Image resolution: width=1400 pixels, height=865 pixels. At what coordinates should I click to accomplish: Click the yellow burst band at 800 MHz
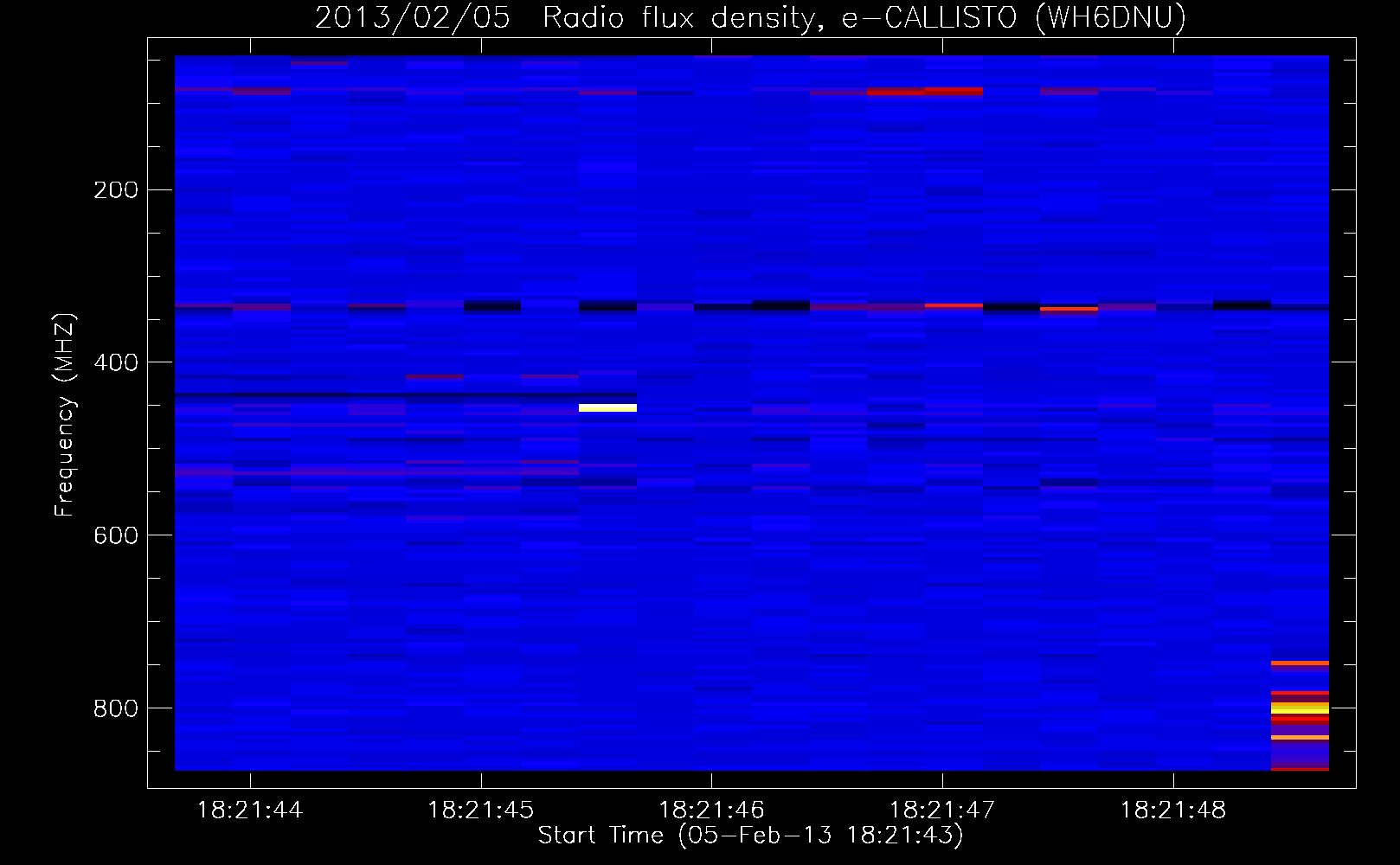[1300, 708]
